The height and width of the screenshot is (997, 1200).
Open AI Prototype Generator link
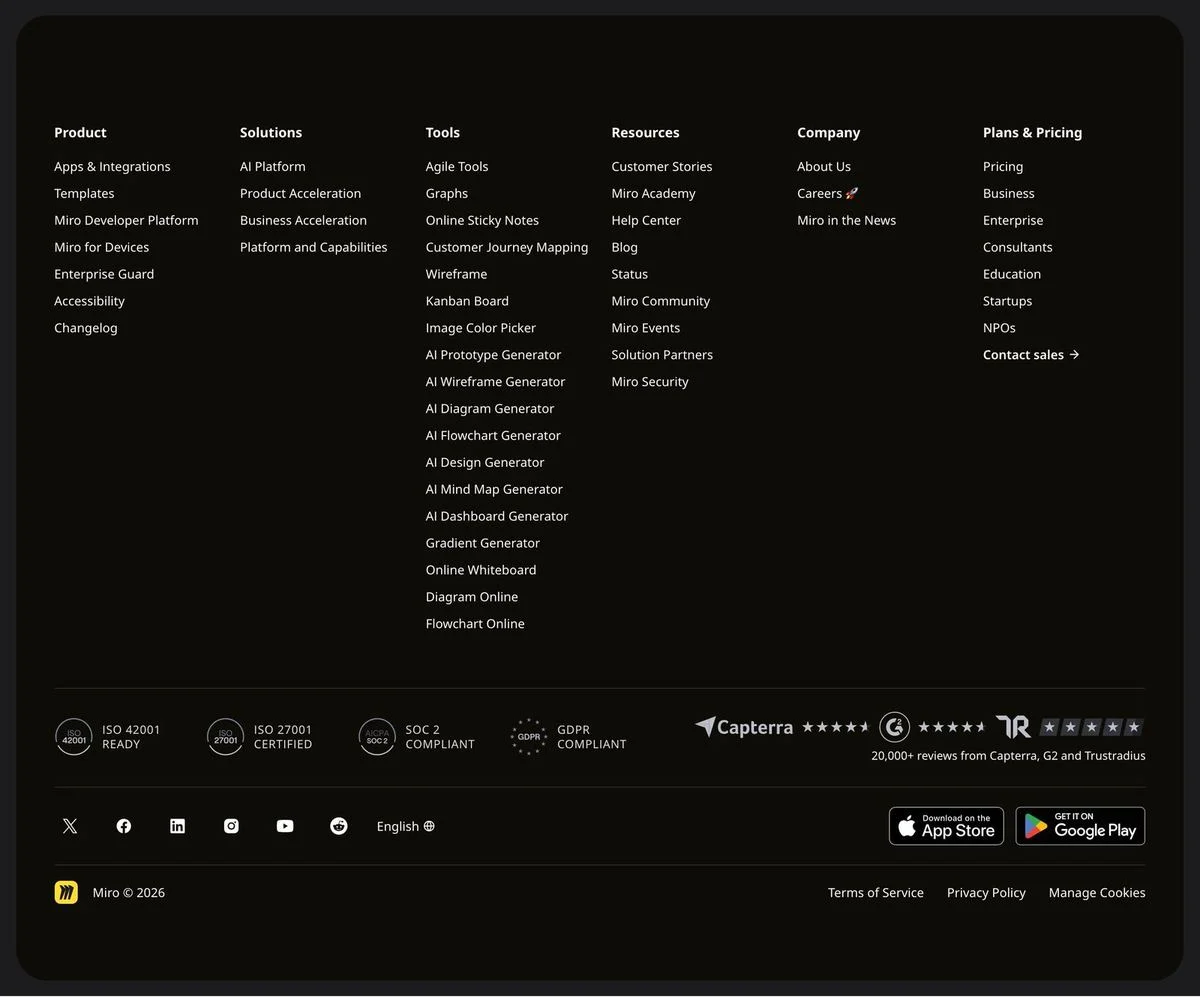tap(493, 355)
